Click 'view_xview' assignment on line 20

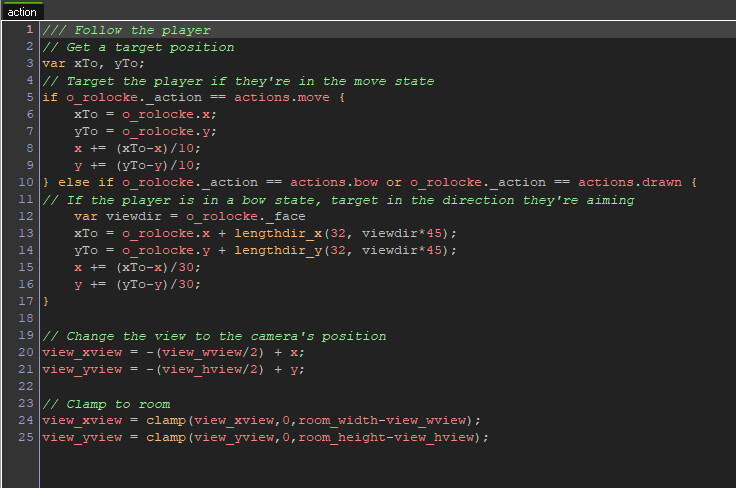click(82, 352)
